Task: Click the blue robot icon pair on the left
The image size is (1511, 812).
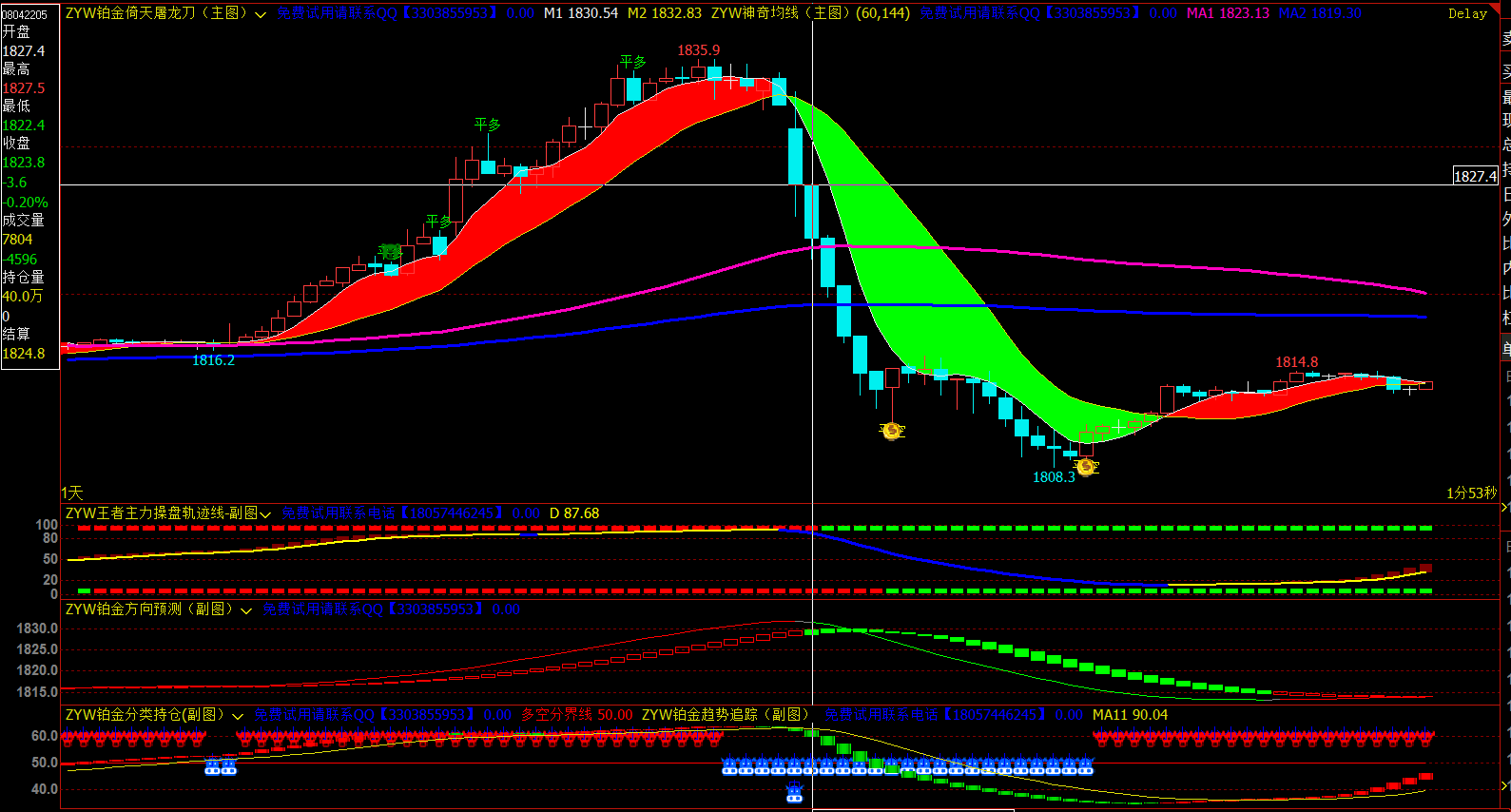Action: tap(221, 766)
